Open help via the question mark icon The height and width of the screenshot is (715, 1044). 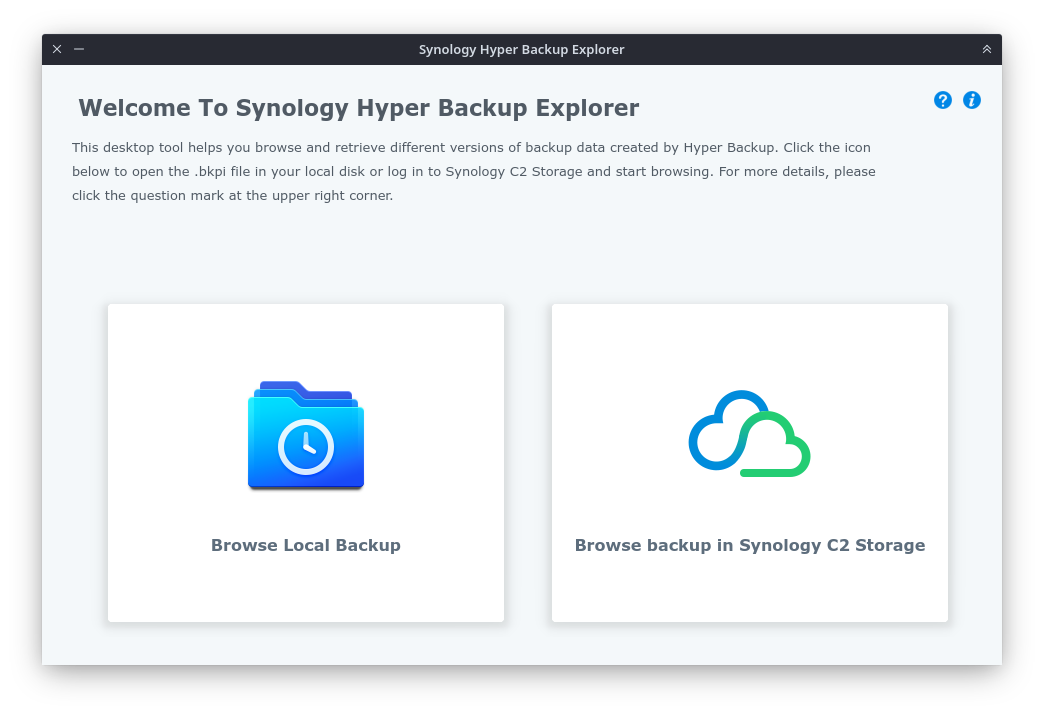[x=942, y=101]
